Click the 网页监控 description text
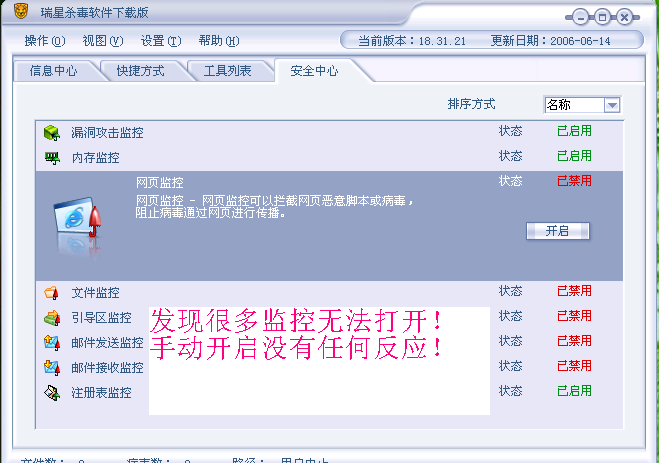659x463 pixels. (274, 207)
